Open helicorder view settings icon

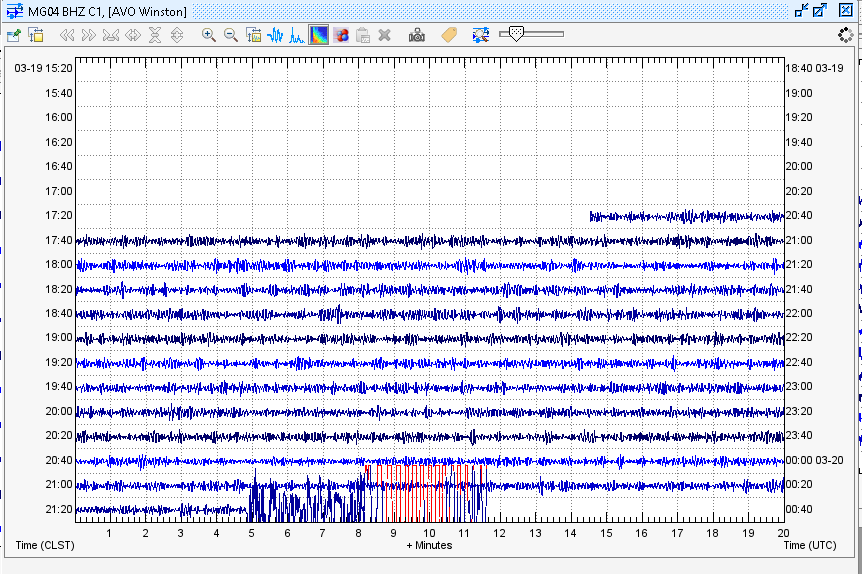(36, 36)
